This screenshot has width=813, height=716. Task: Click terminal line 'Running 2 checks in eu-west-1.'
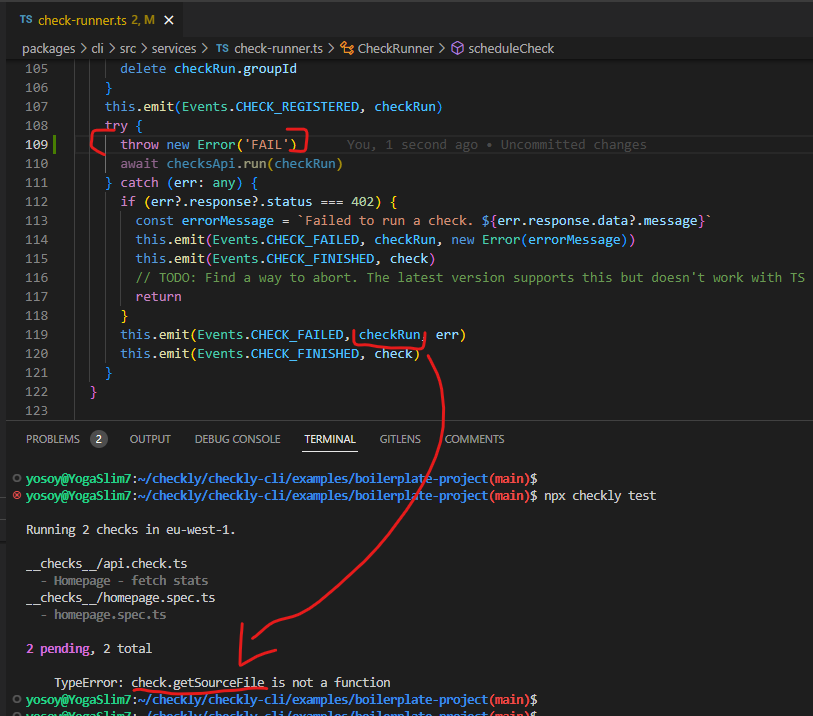click(131, 530)
